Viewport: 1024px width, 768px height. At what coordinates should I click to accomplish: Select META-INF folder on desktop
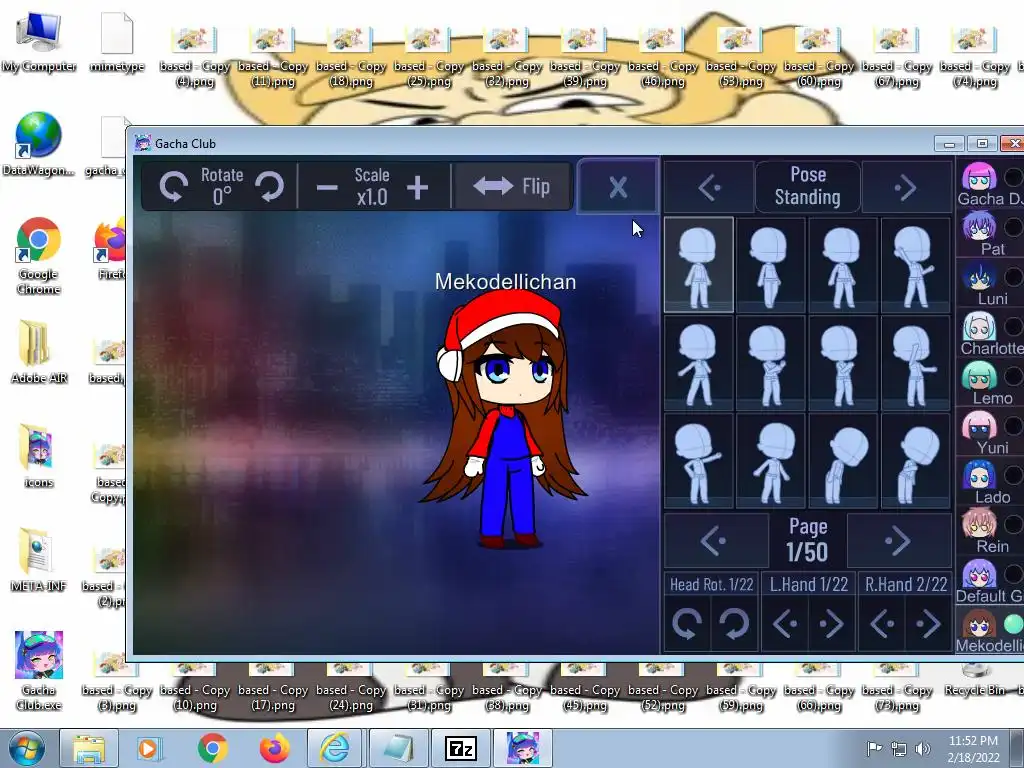coord(39,559)
